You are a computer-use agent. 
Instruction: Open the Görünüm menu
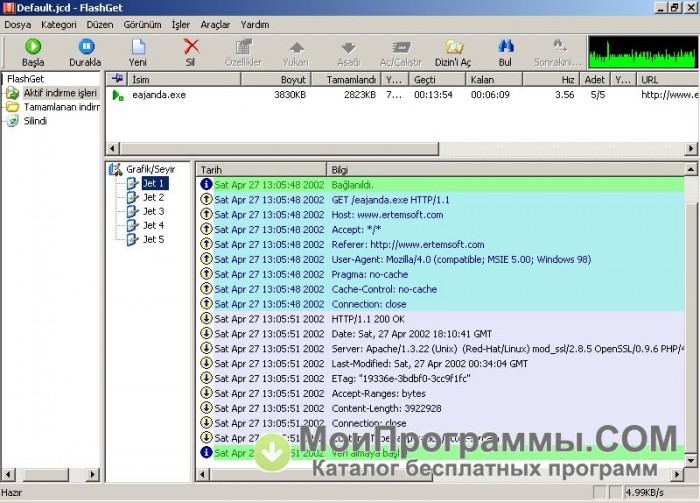click(142, 25)
